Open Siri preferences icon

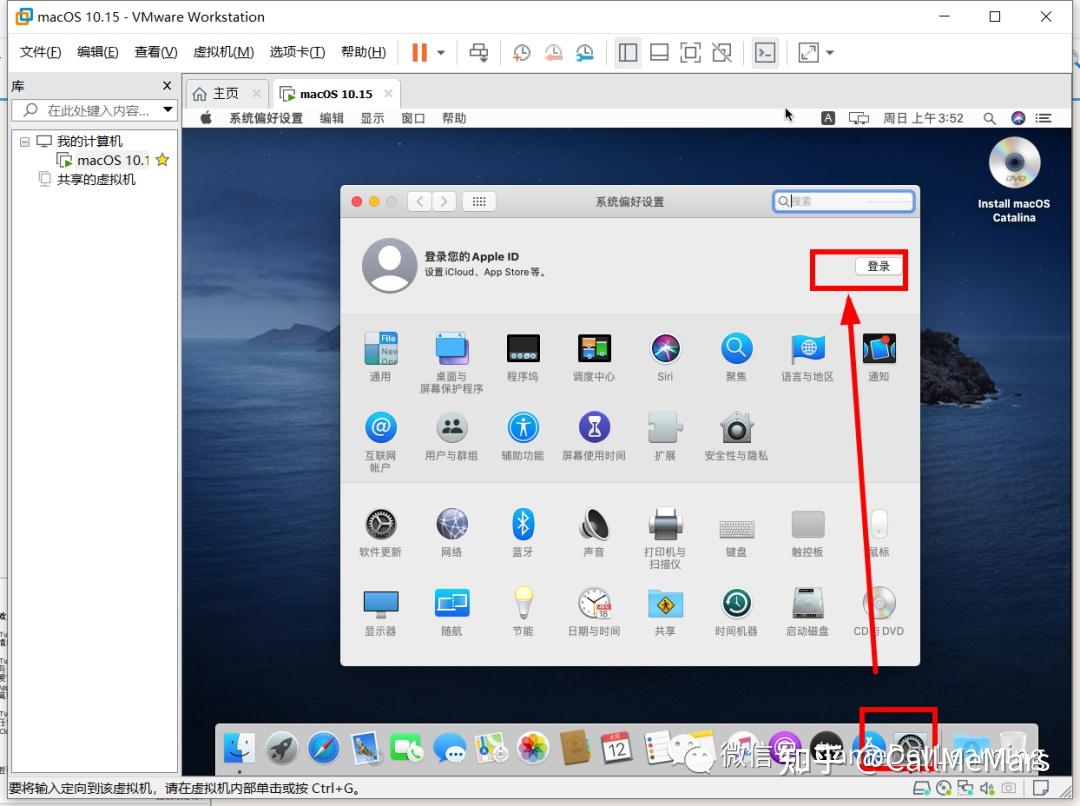coord(665,357)
